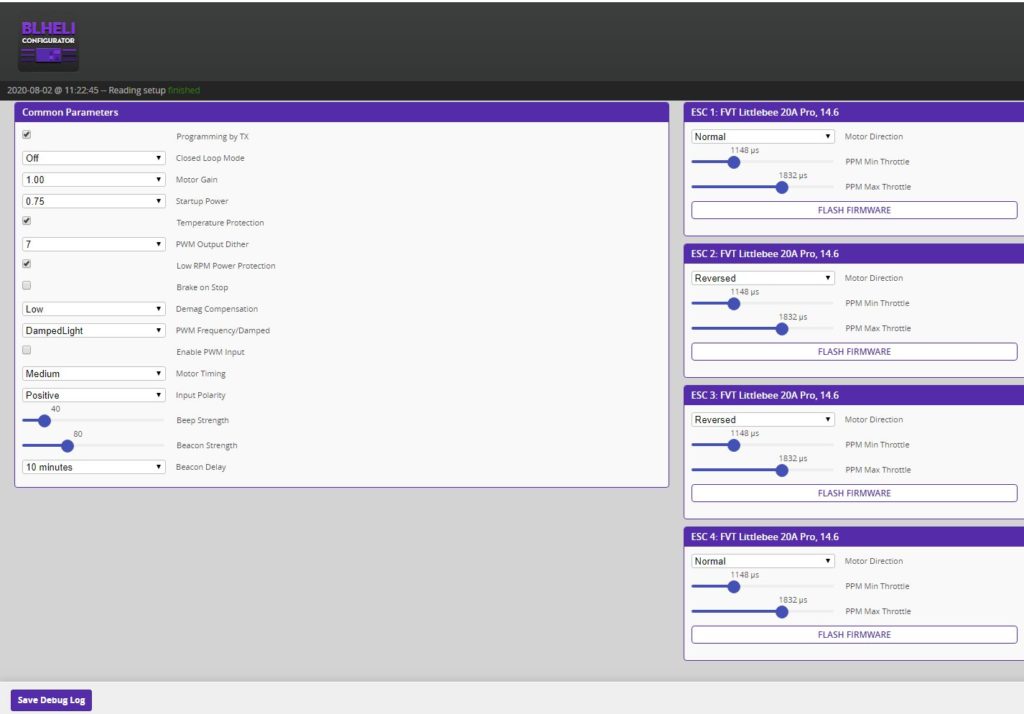Open Demag Compensation dropdown

pyautogui.click(x=93, y=309)
